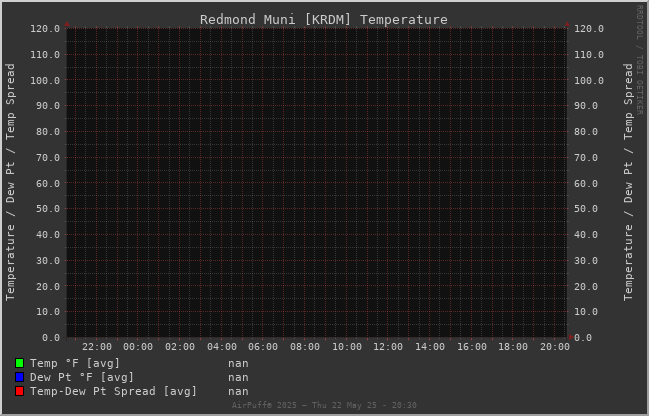Click the left axis 80.0 label
649x416 pixels.
click(x=48, y=132)
